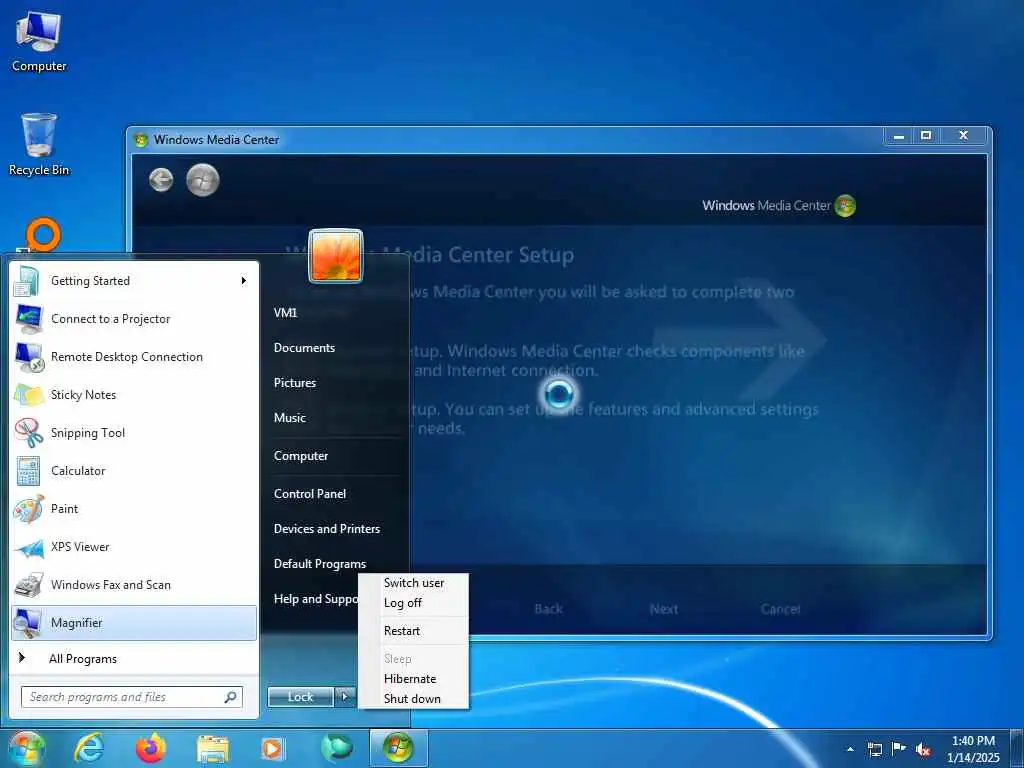This screenshot has height=768, width=1024.
Task: Open Computer in Start menu right pane
Action: point(300,456)
